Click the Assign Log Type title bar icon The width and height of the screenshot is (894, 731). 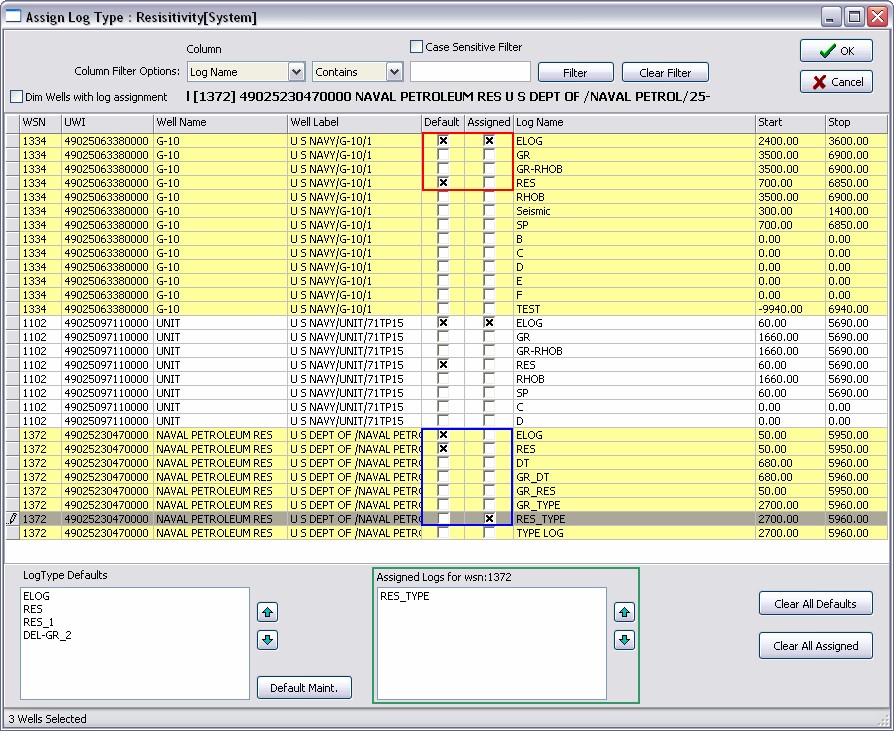(14, 16)
